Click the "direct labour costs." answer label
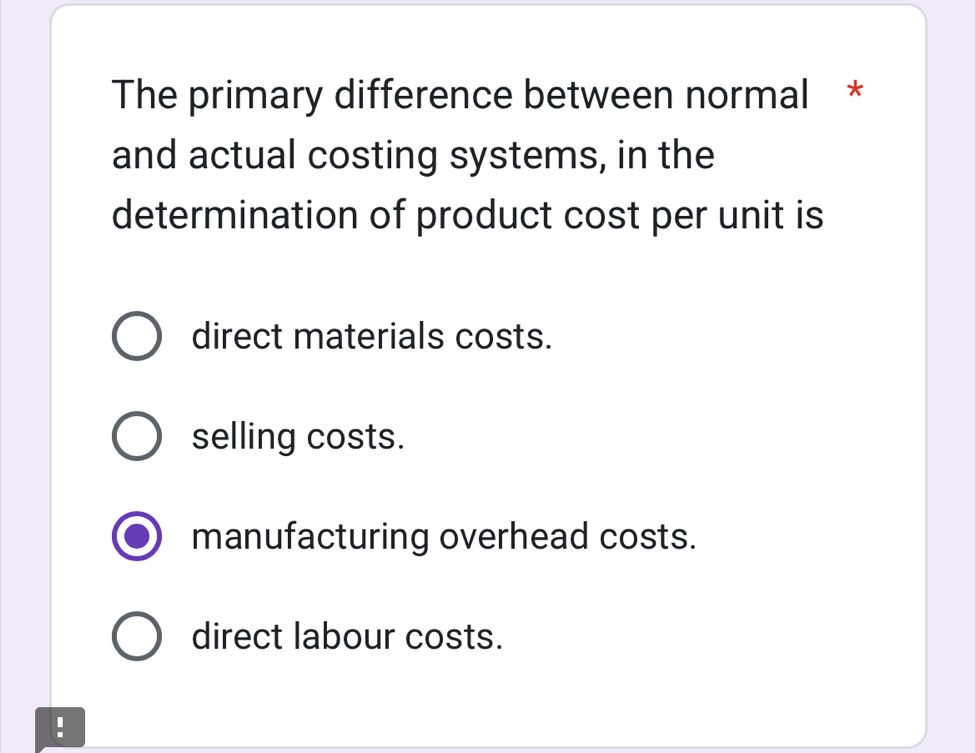The height and width of the screenshot is (753, 976). coord(347,637)
